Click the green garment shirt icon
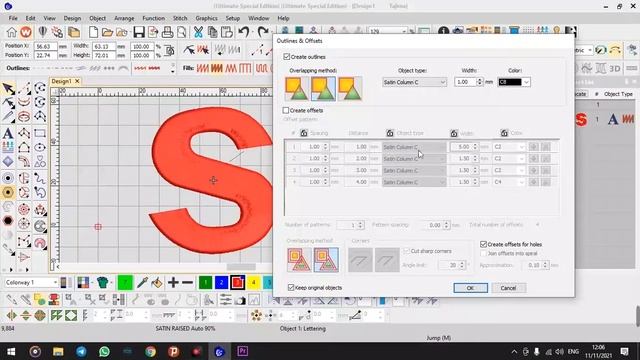Image resolution: width=640 pixels, height=360 pixels. point(102,282)
